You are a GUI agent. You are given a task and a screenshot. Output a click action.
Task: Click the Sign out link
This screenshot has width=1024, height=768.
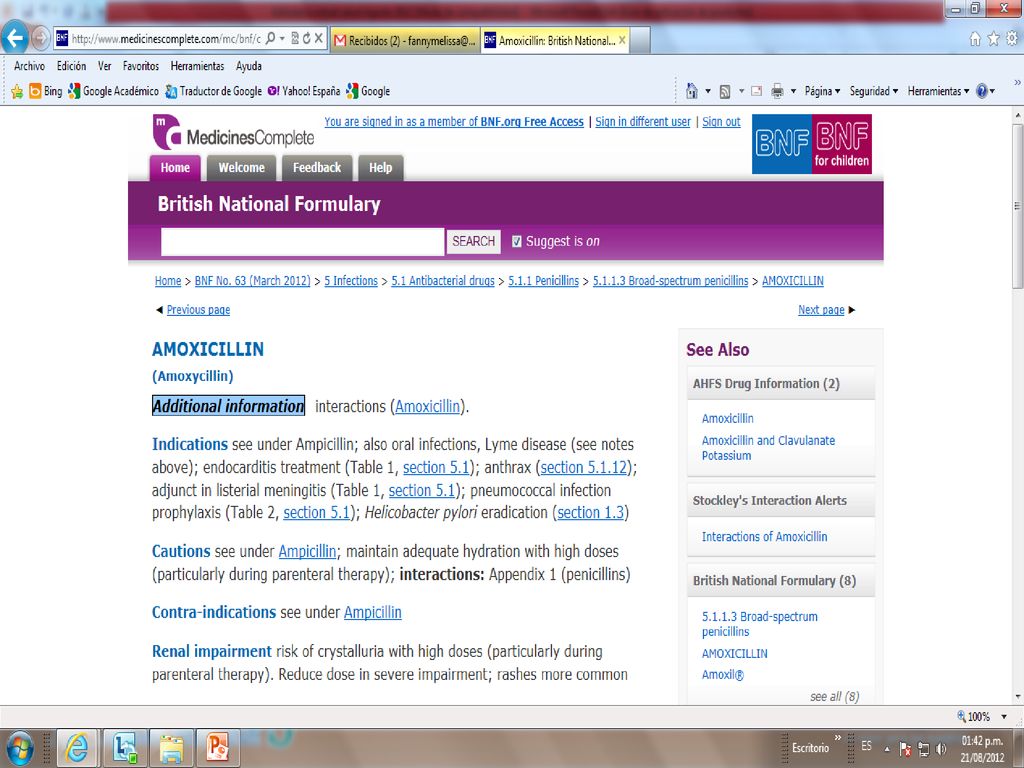point(721,121)
